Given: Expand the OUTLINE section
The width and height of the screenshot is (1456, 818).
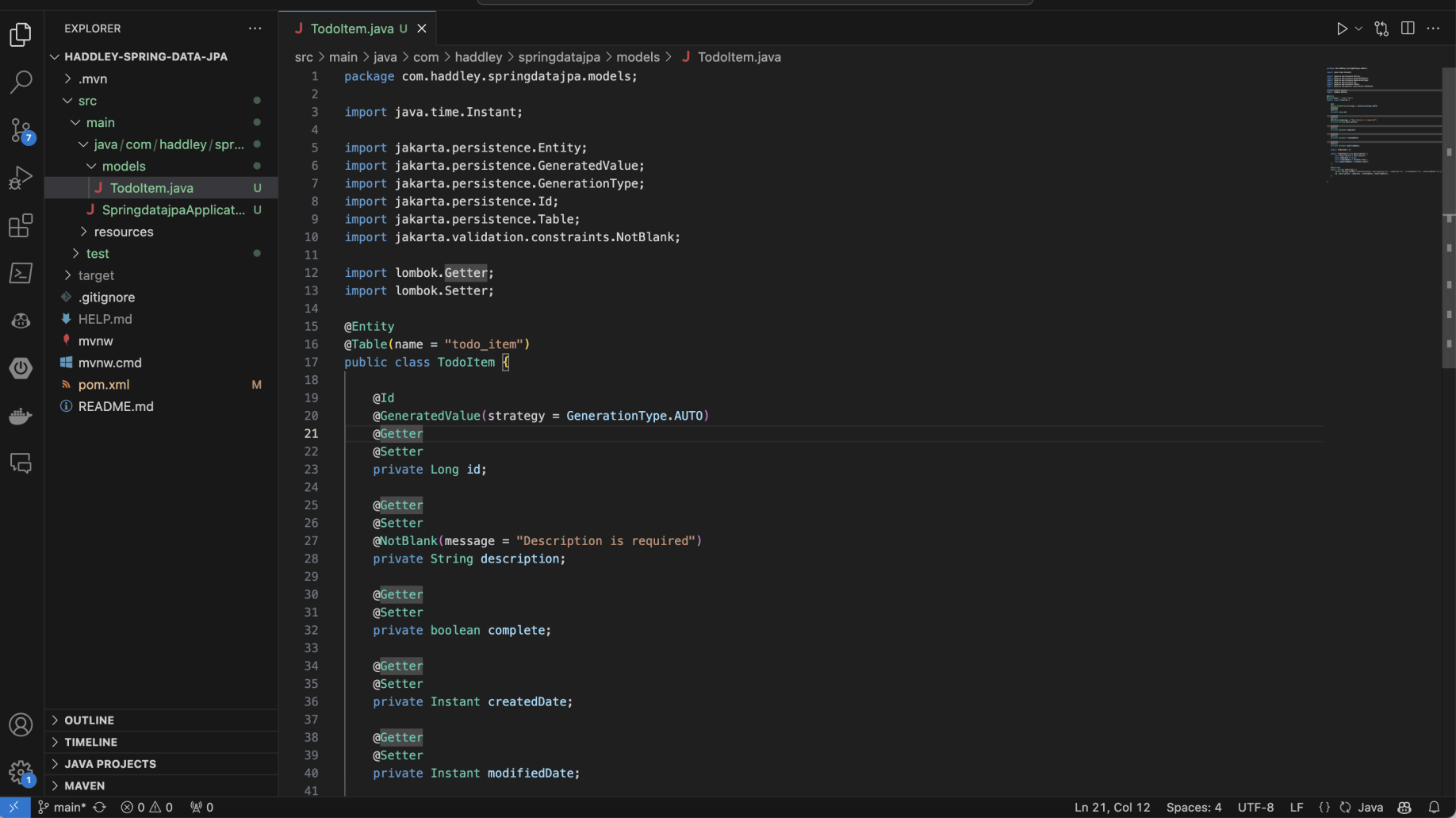Looking at the screenshot, I should tap(89, 720).
